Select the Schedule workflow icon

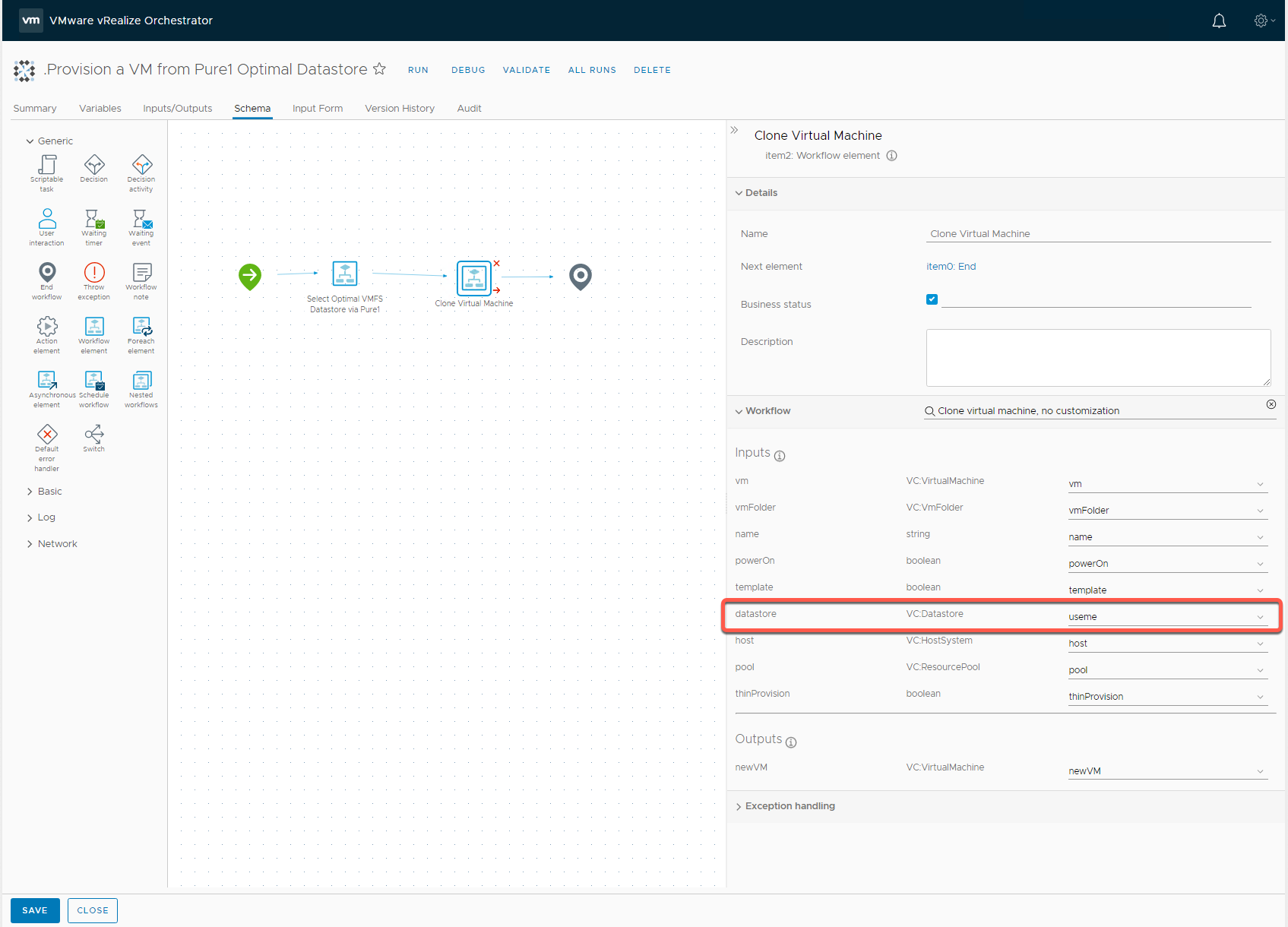[x=94, y=380]
